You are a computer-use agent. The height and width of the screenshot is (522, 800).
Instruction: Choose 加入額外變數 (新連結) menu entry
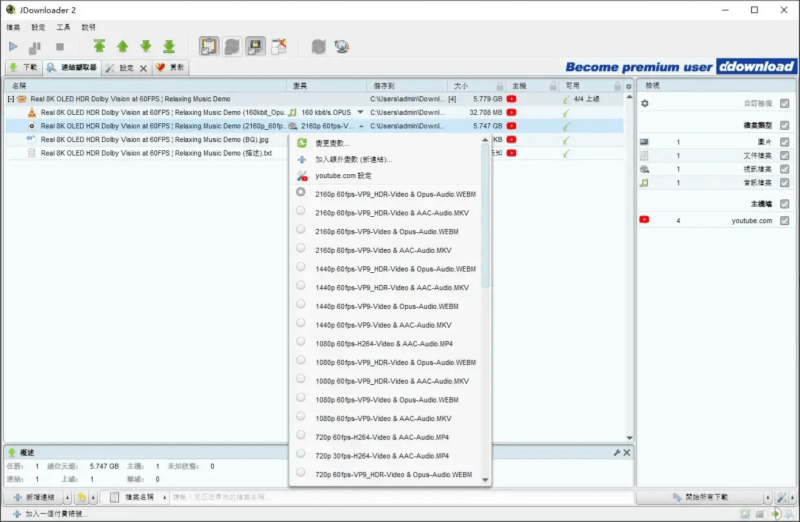click(x=386, y=160)
